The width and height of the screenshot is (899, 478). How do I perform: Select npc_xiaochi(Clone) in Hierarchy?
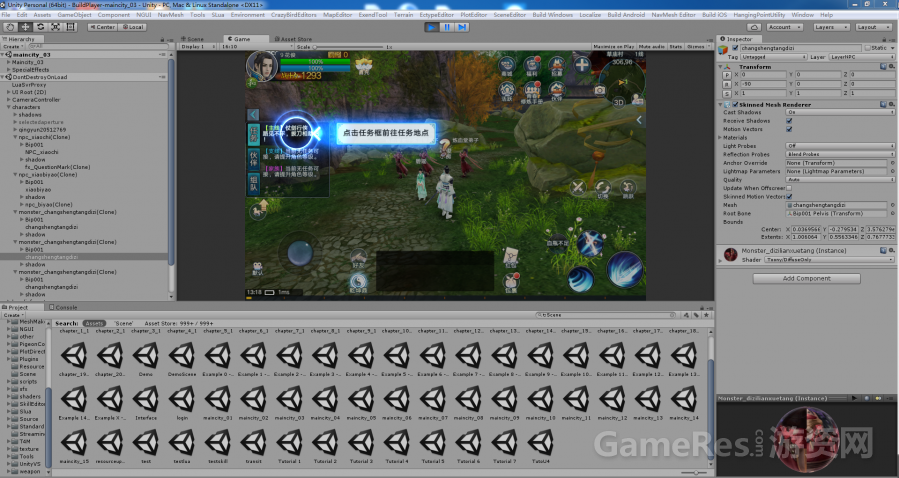tap(44, 137)
